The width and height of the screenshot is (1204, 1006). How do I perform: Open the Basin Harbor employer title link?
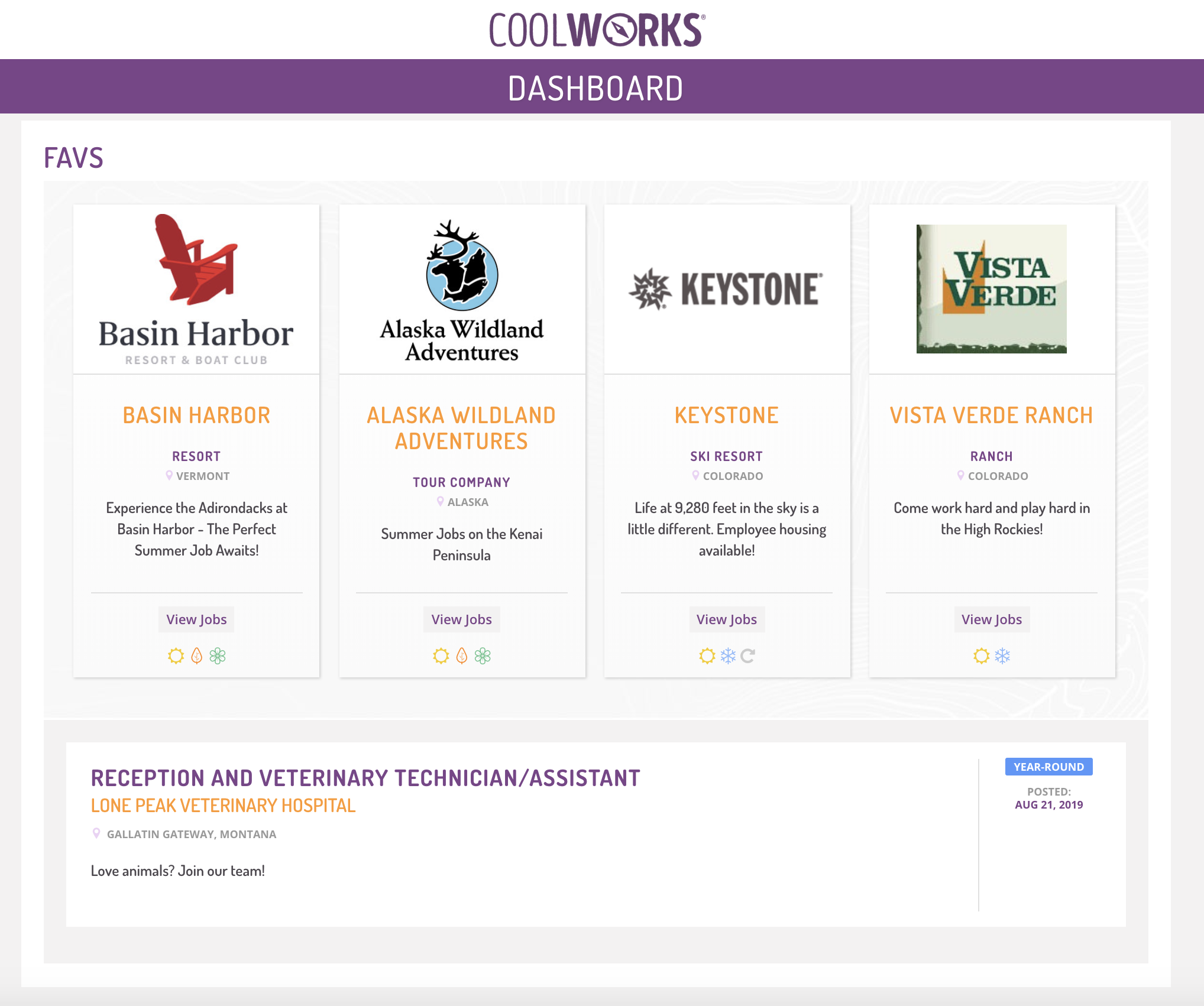tap(196, 415)
